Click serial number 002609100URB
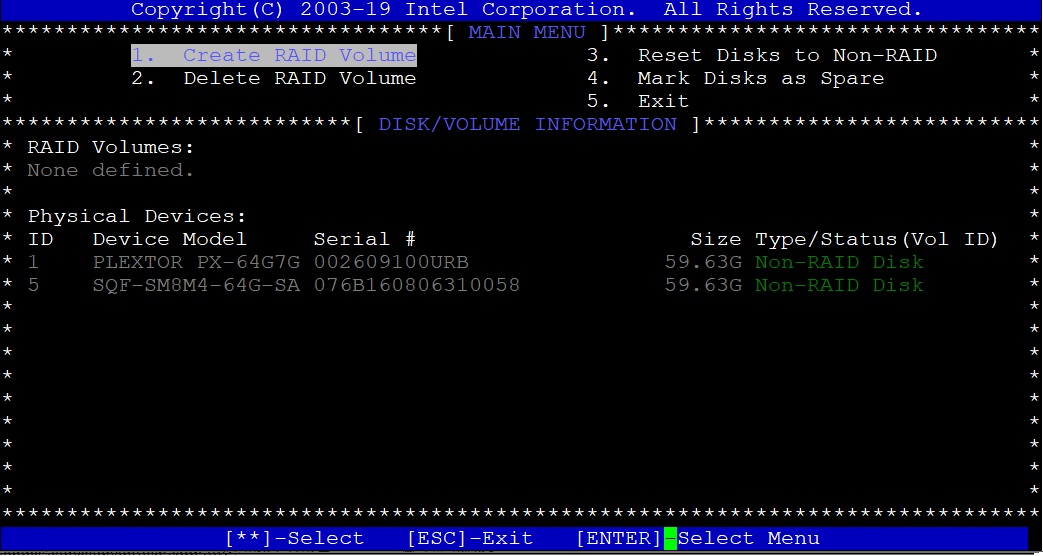 tap(391, 262)
